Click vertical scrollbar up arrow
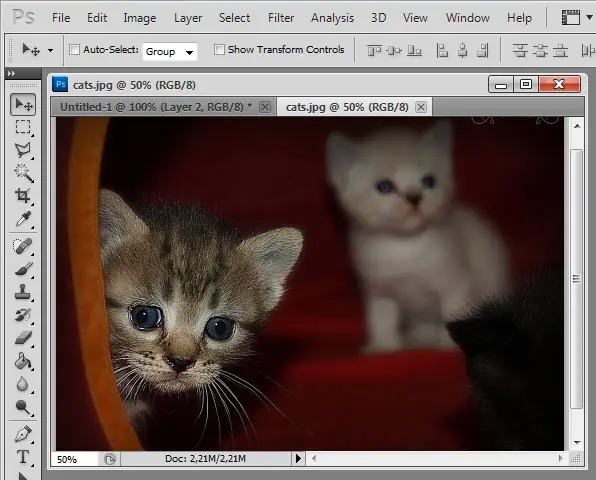The height and width of the screenshot is (480, 596). 577,127
